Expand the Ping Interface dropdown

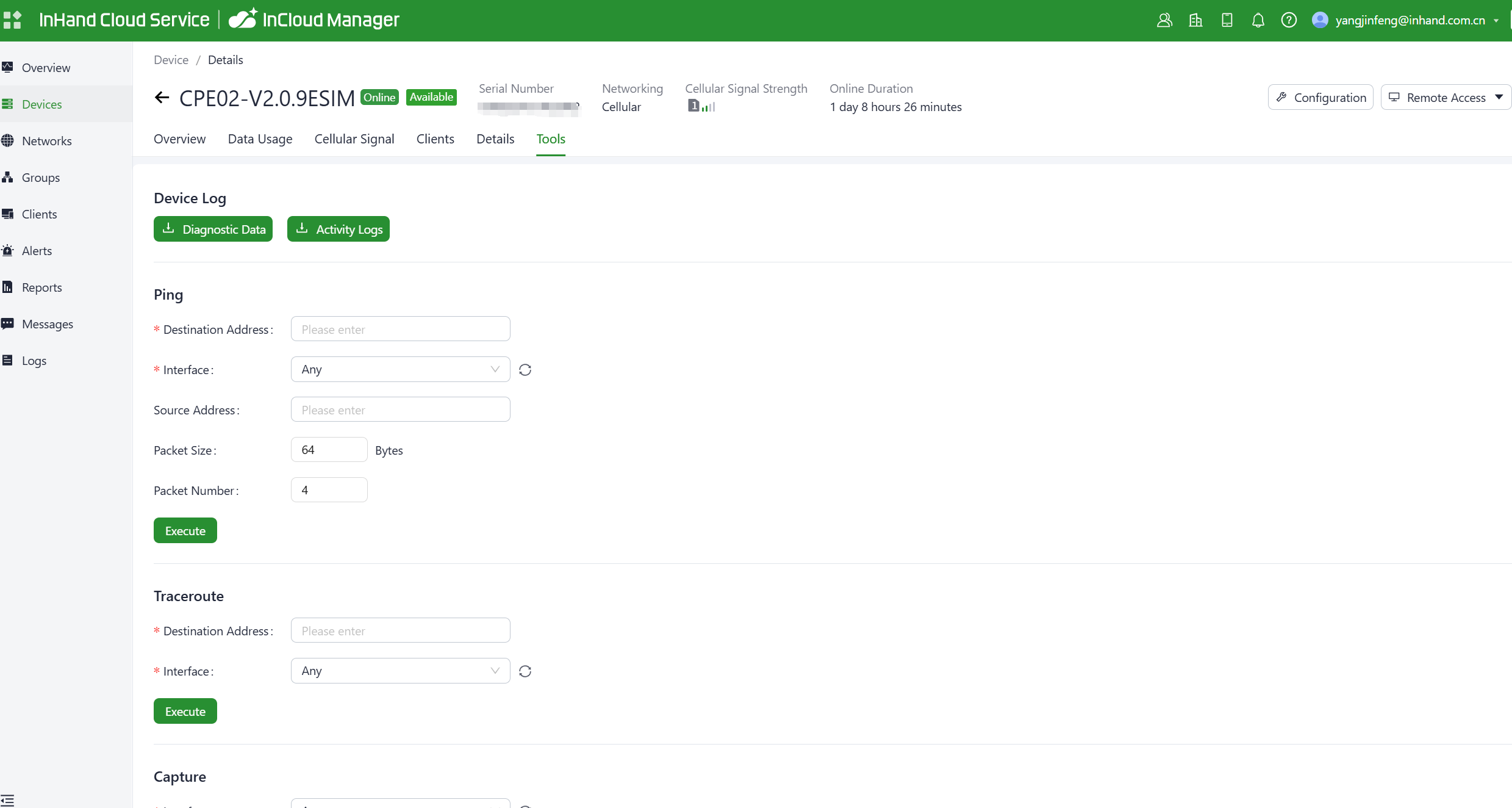point(400,369)
